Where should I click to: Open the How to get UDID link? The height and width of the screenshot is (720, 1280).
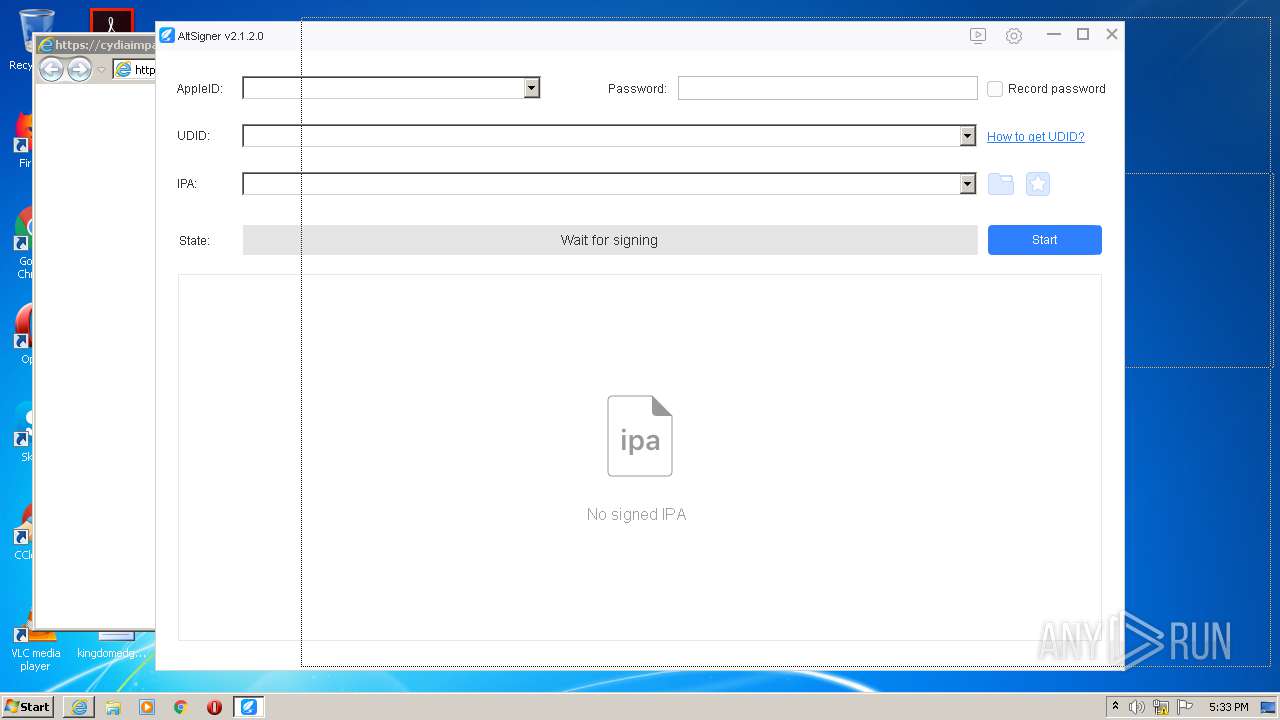[1036, 137]
